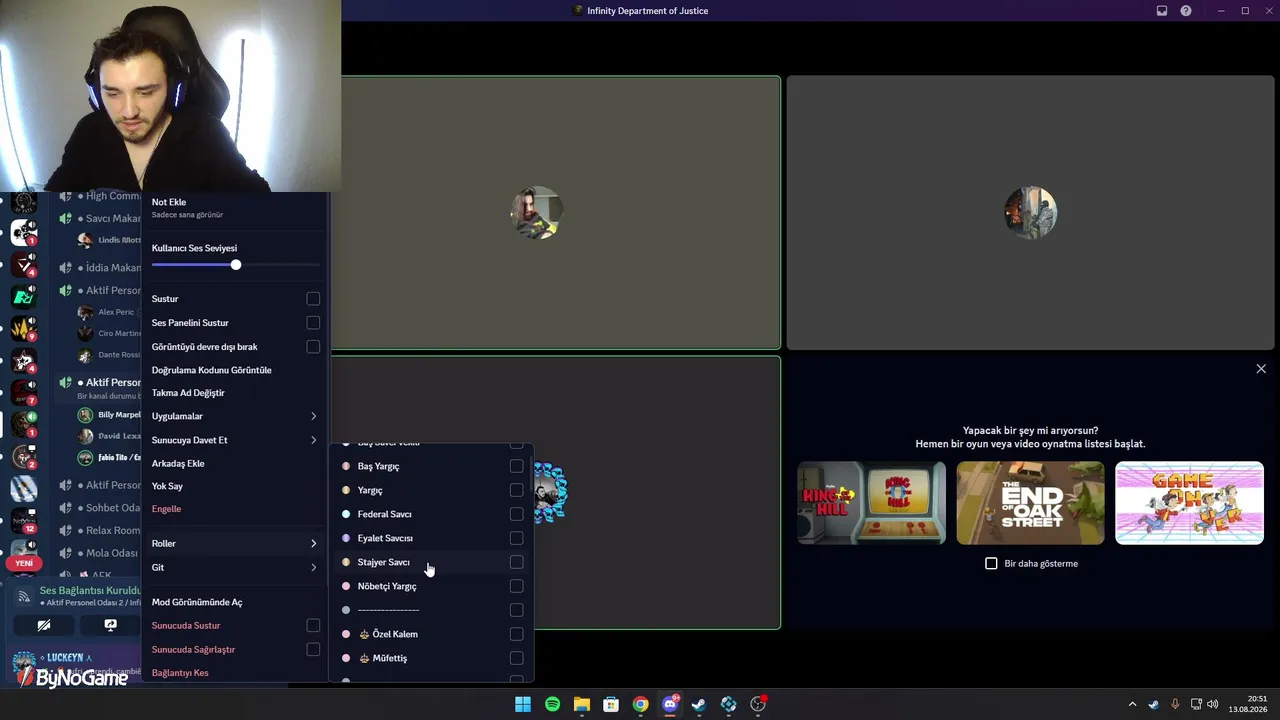This screenshot has height=720, width=1280.
Task: Launch Microsoft Store from the taskbar
Action: (611, 704)
